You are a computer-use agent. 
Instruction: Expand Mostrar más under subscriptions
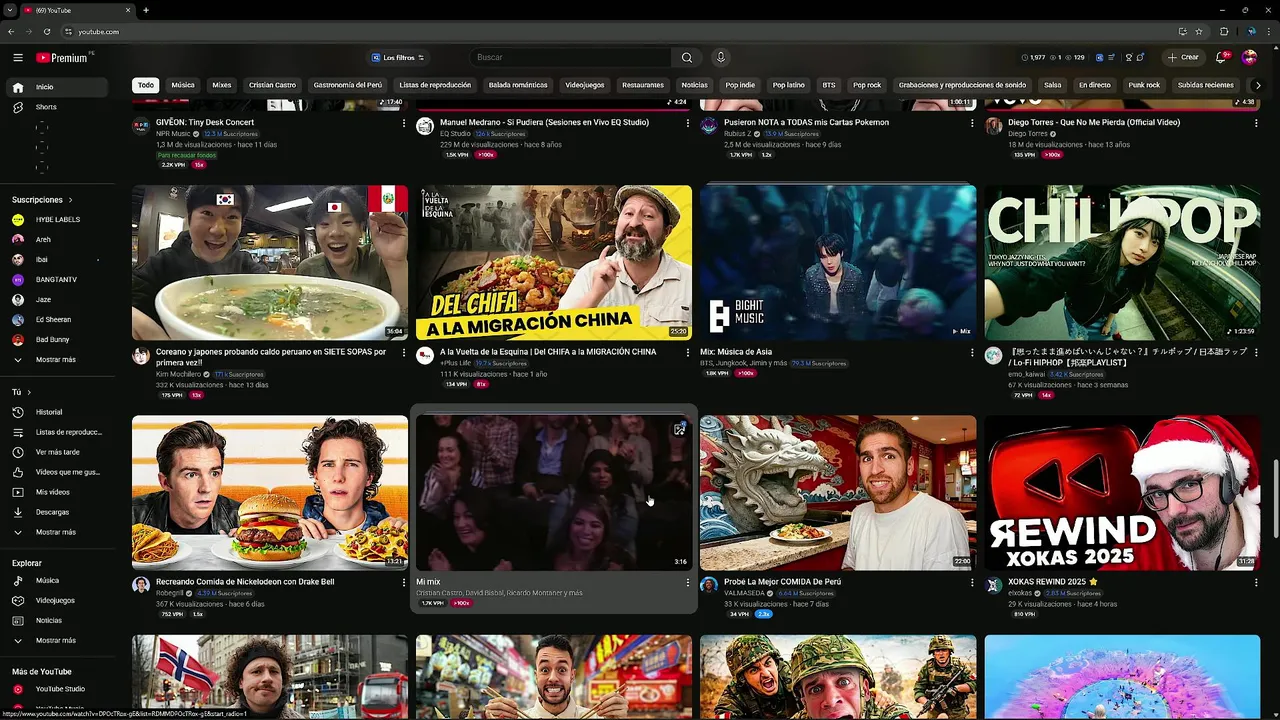click(58, 360)
